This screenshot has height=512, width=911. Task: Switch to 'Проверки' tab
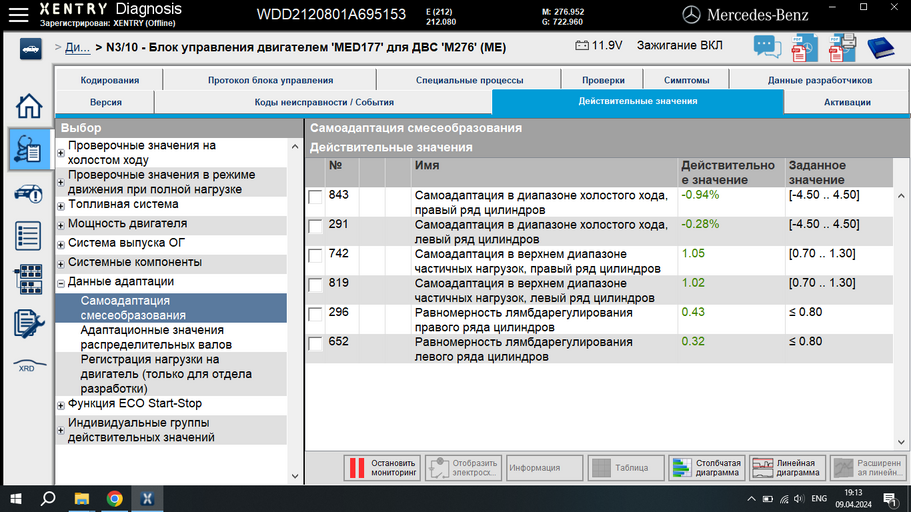click(603, 80)
